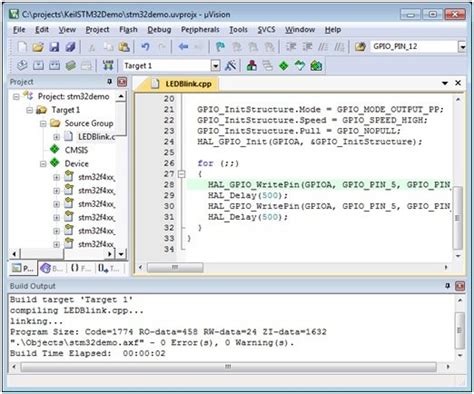
Task: Collapse the Device component node
Action: tap(43, 164)
